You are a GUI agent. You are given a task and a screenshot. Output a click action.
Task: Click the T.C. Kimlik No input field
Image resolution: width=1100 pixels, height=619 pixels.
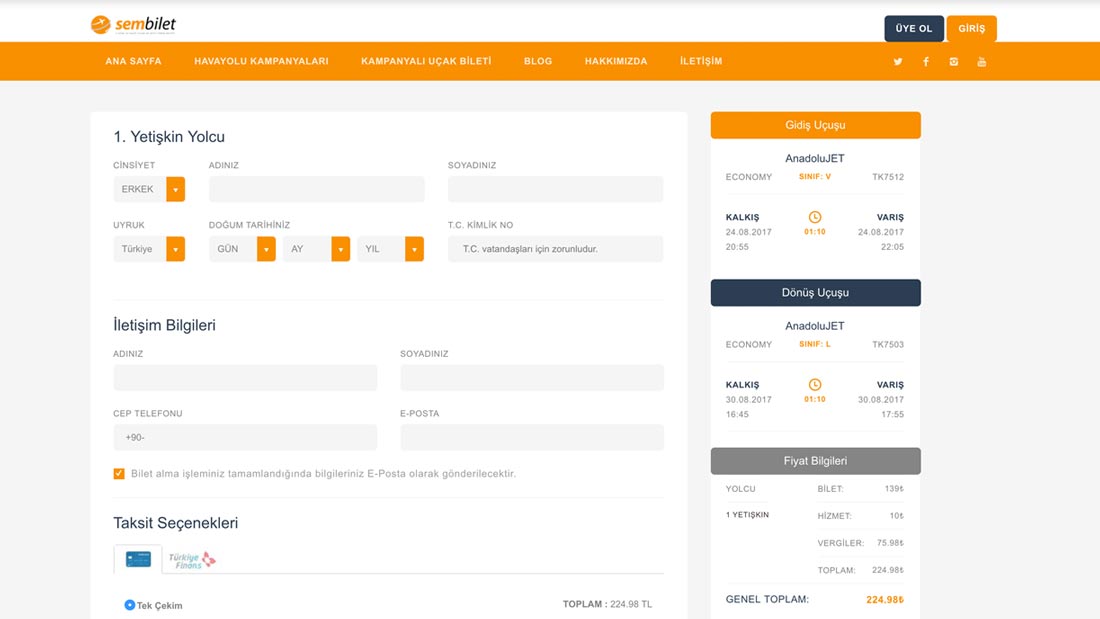(x=555, y=248)
